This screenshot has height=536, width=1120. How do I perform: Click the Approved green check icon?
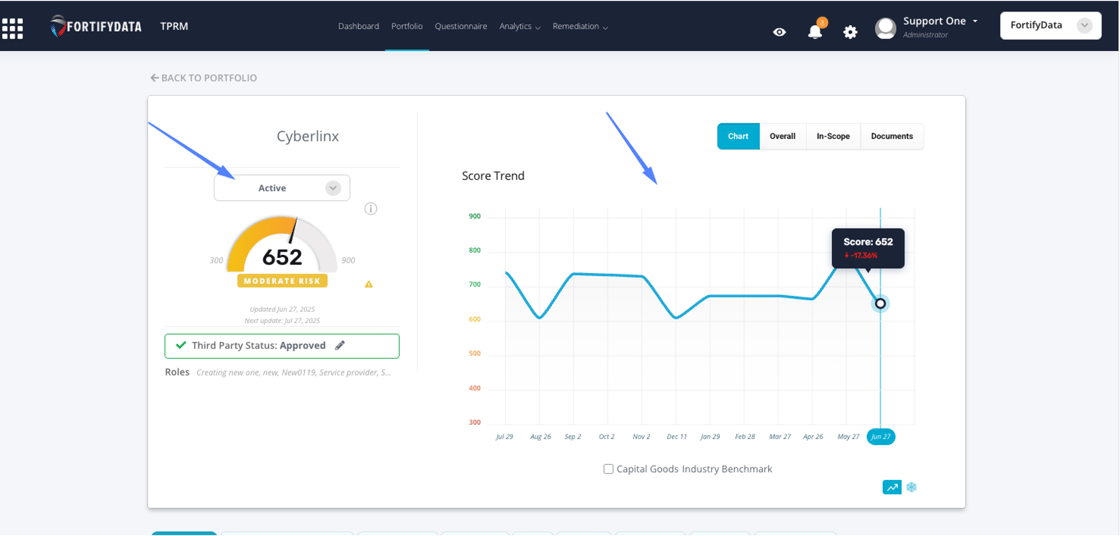coord(181,345)
